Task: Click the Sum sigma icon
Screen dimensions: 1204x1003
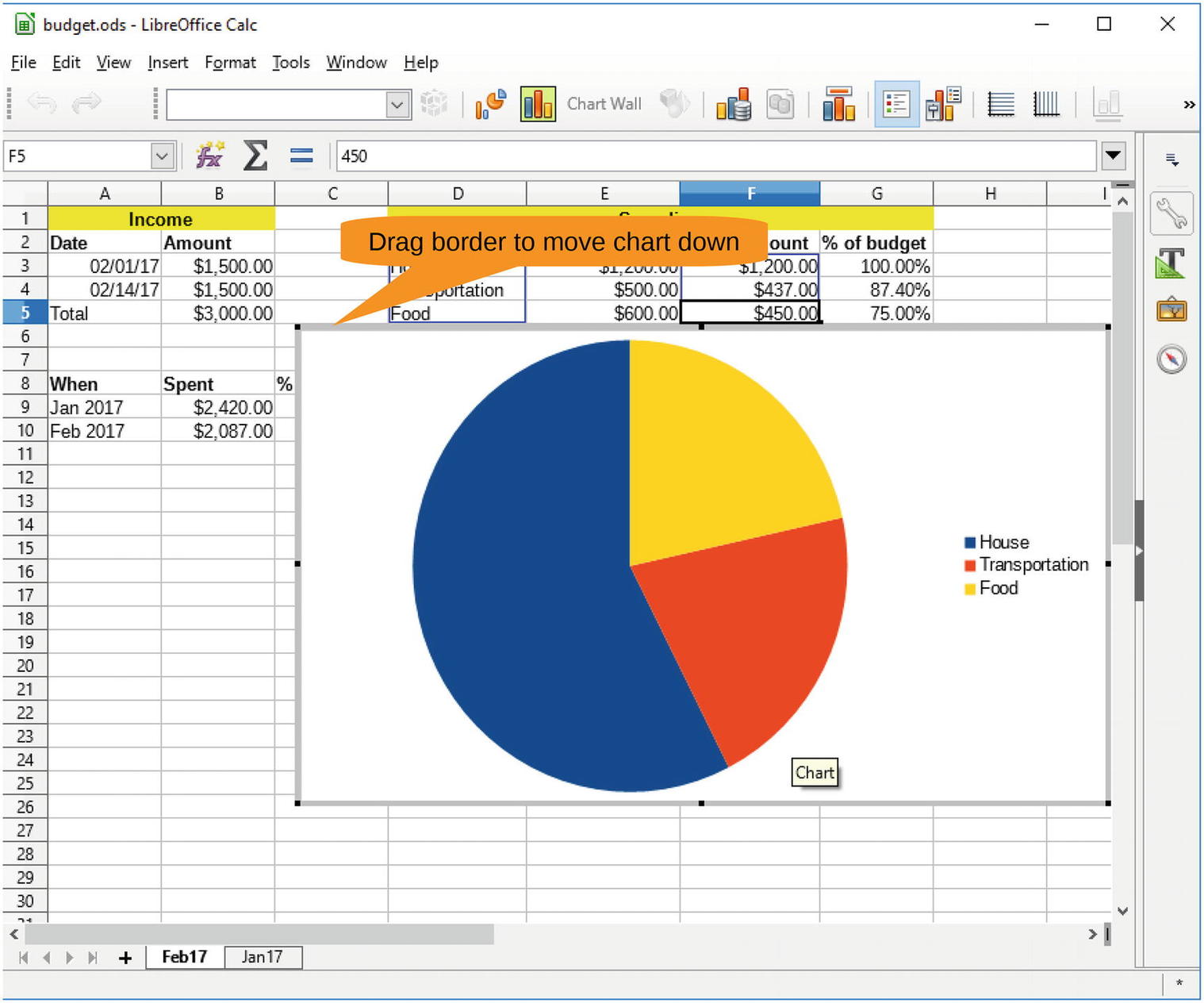Action: point(255,156)
